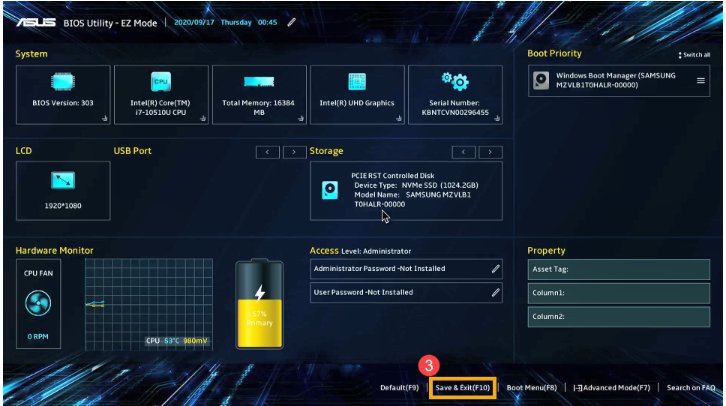
Task: Edit date and time pencil icon
Action: tap(291, 21)
